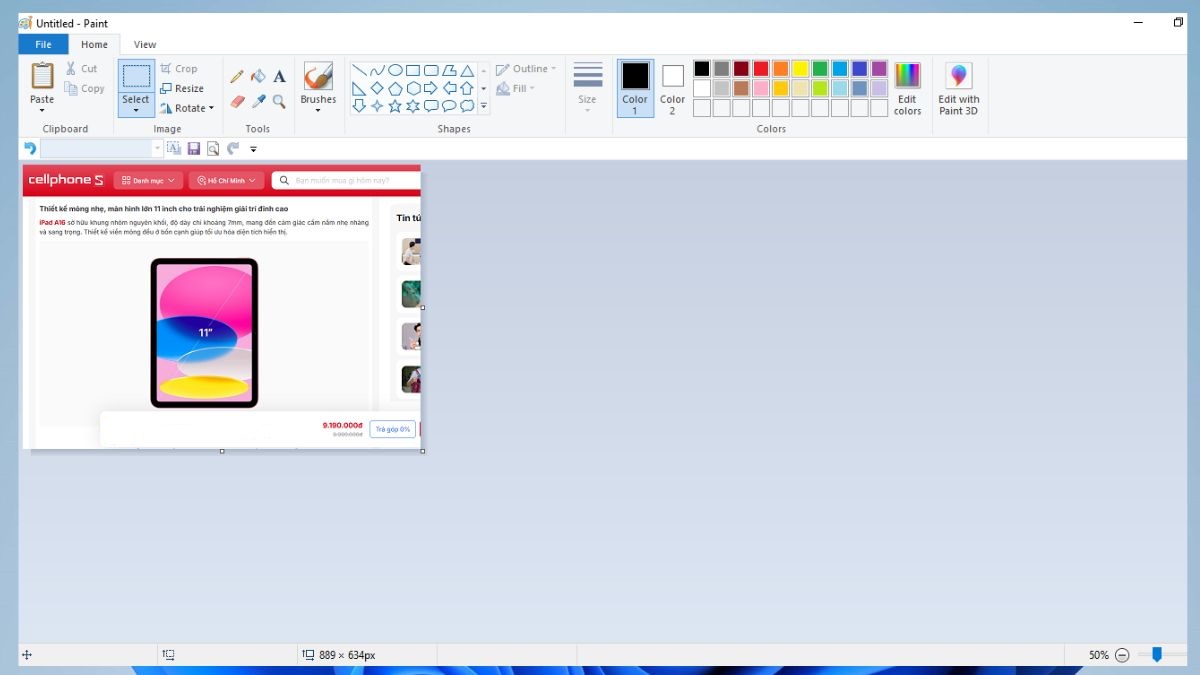Select the Magnifier tool
Viewport: 1200px width, 675px height.
[x=279, y=101]
